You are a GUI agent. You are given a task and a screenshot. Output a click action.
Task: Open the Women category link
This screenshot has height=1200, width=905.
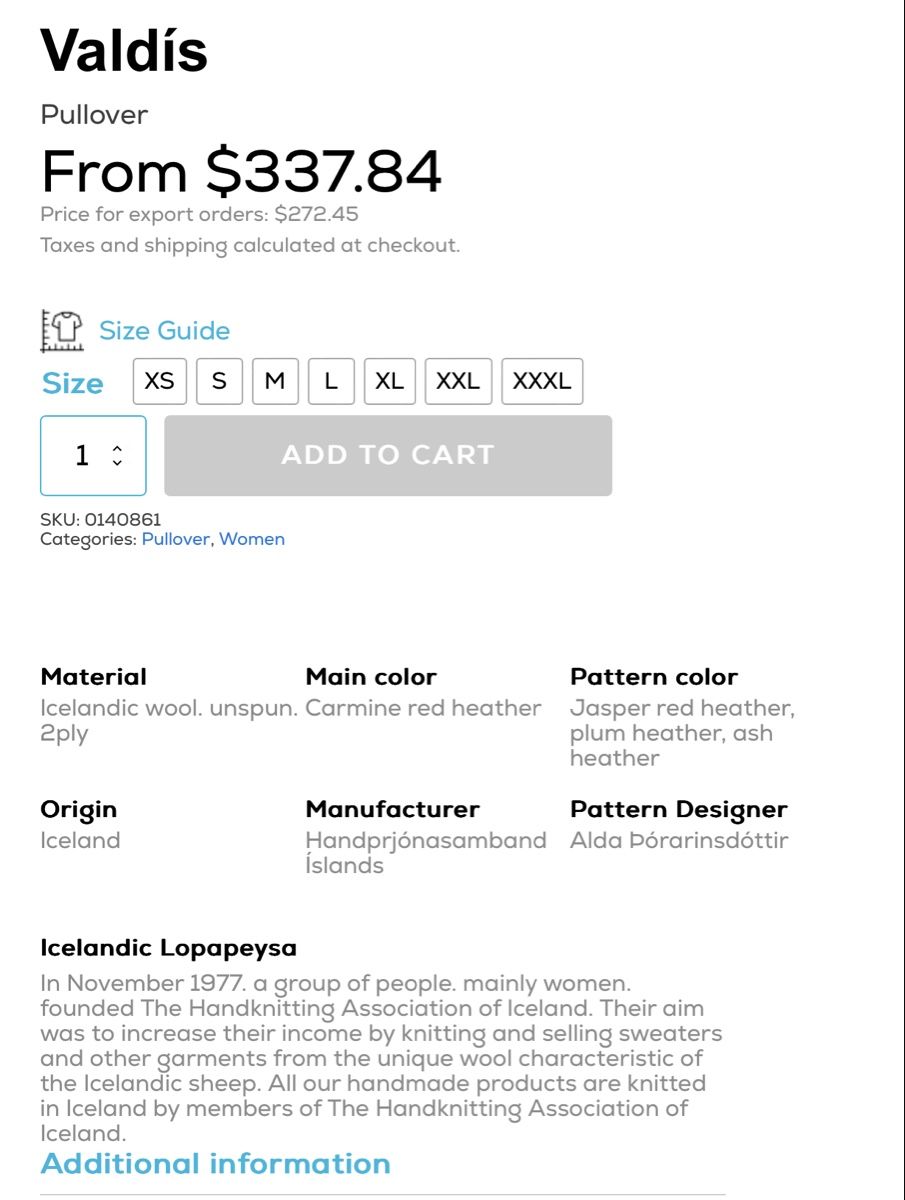(x=252, y=539)
